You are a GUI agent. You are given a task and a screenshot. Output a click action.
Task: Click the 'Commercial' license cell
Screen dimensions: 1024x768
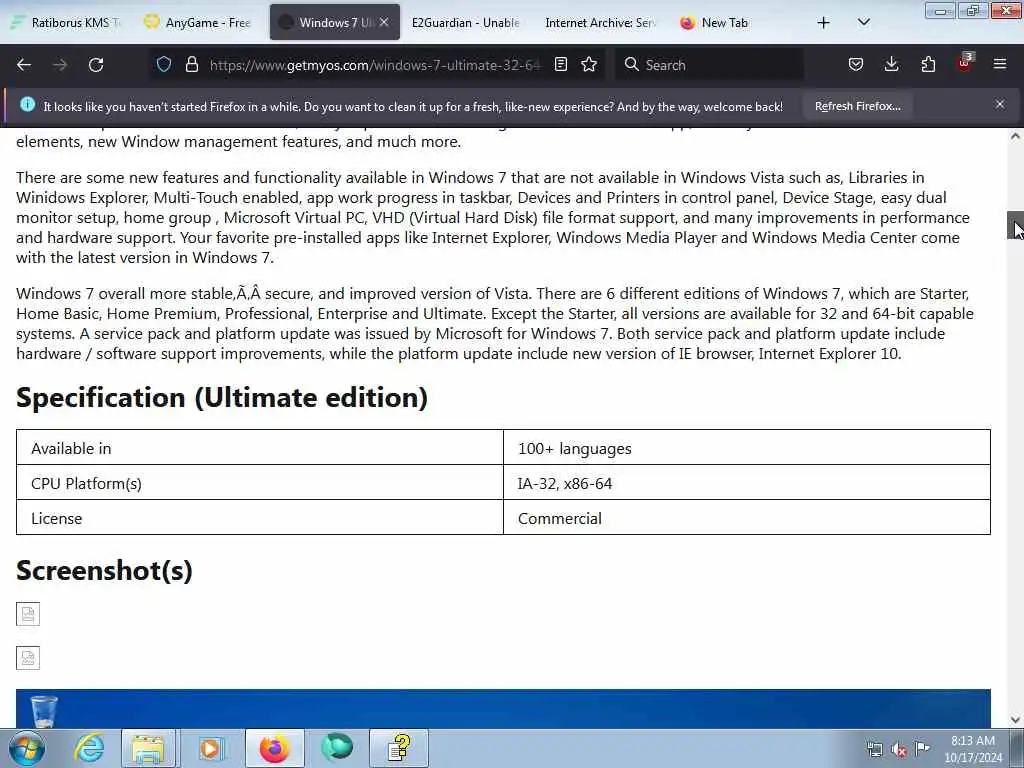pyautogui.click(x=747, y=518)
